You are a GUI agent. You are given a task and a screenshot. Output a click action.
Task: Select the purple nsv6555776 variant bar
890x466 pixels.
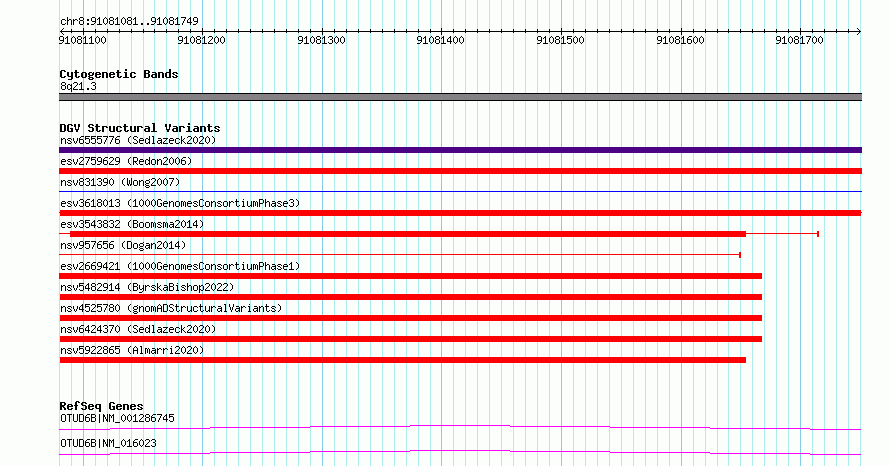[460, 150]
